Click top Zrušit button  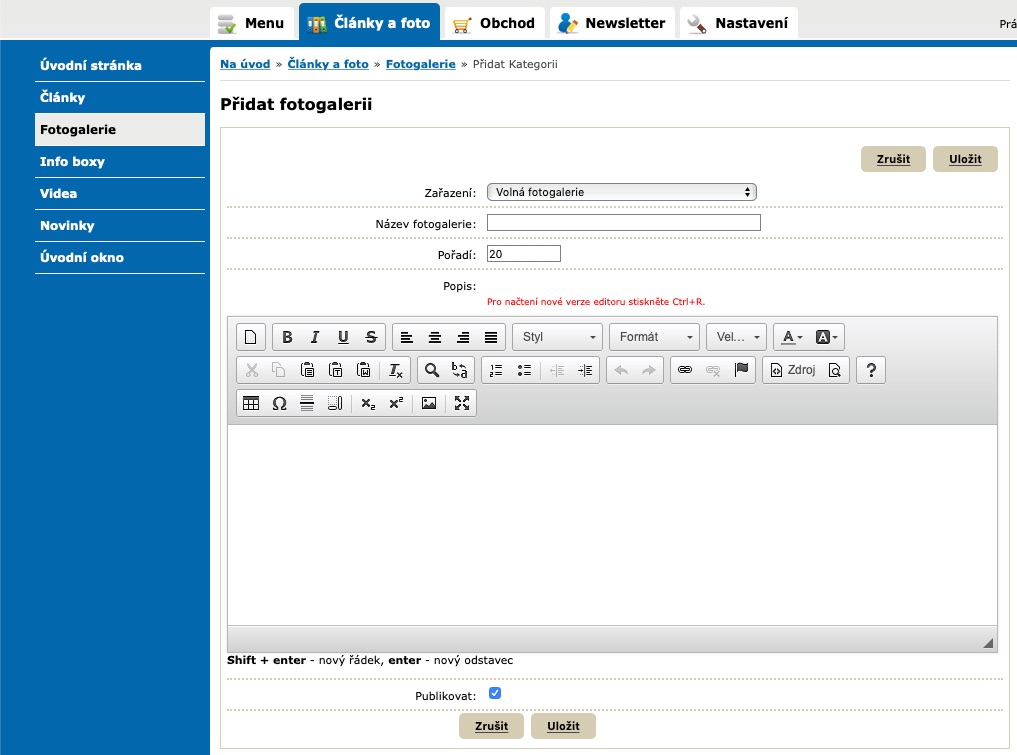pyautogui.click(x=893, y=159)
